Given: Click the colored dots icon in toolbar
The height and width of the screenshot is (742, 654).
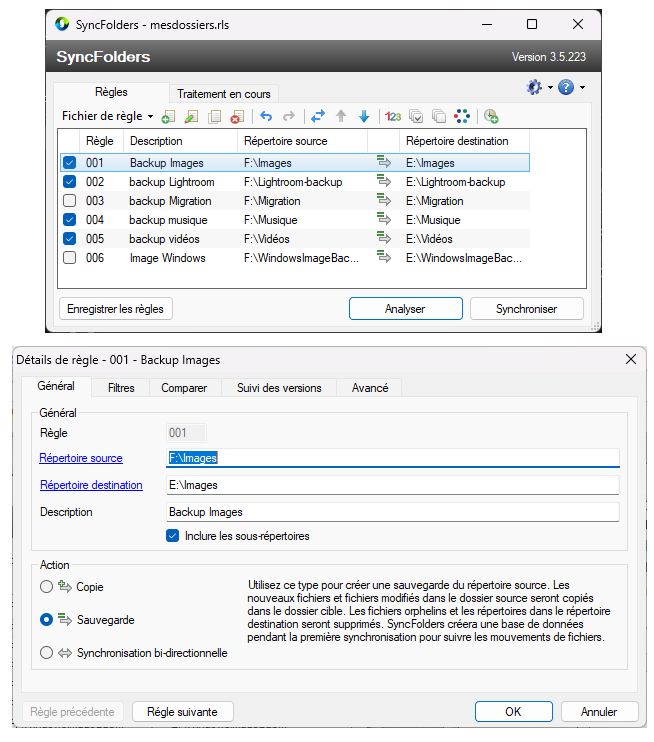Looking at the screenshot, I should click(462, 116).
